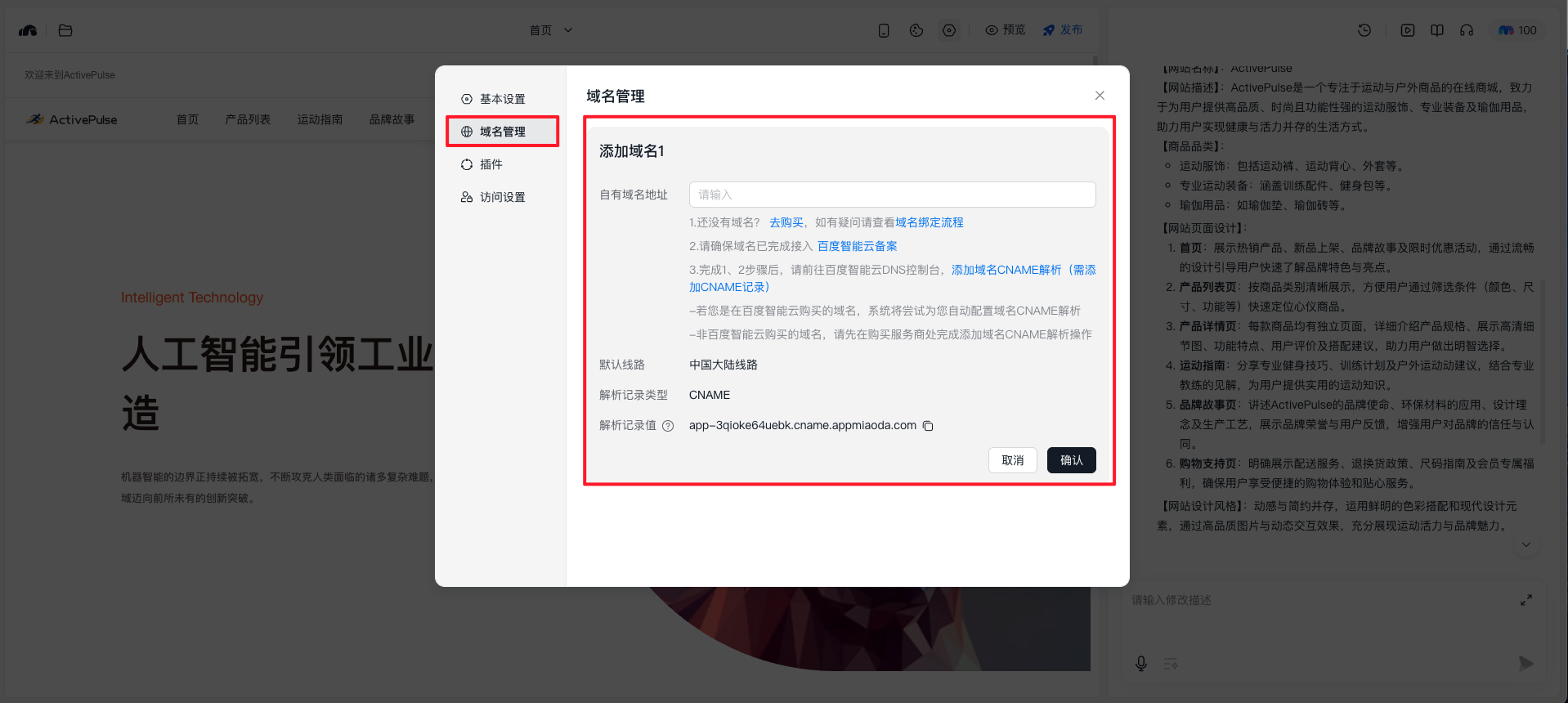Click 品牌故事 in the site navigation
The height and width of the screenshot is (703, 1568).
click(x=392, y=119)
